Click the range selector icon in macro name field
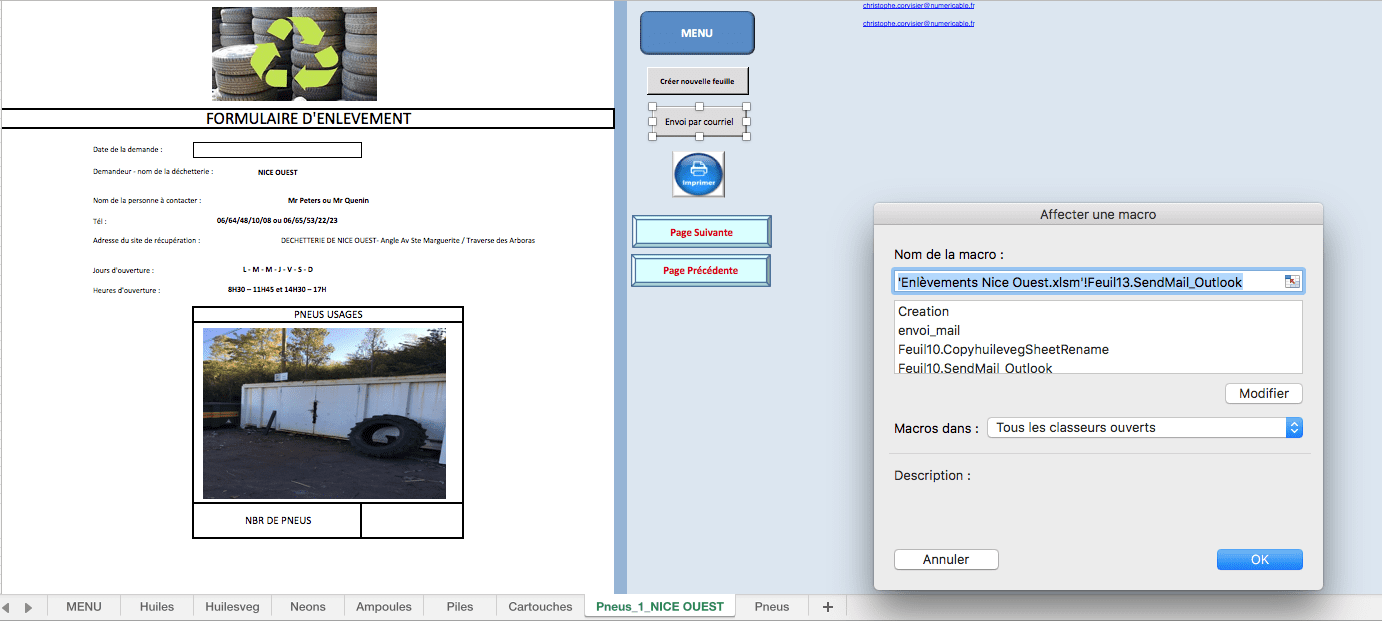Image resolution: width=1382 pixels, height=621 pixels. [x=1292, y=282]
